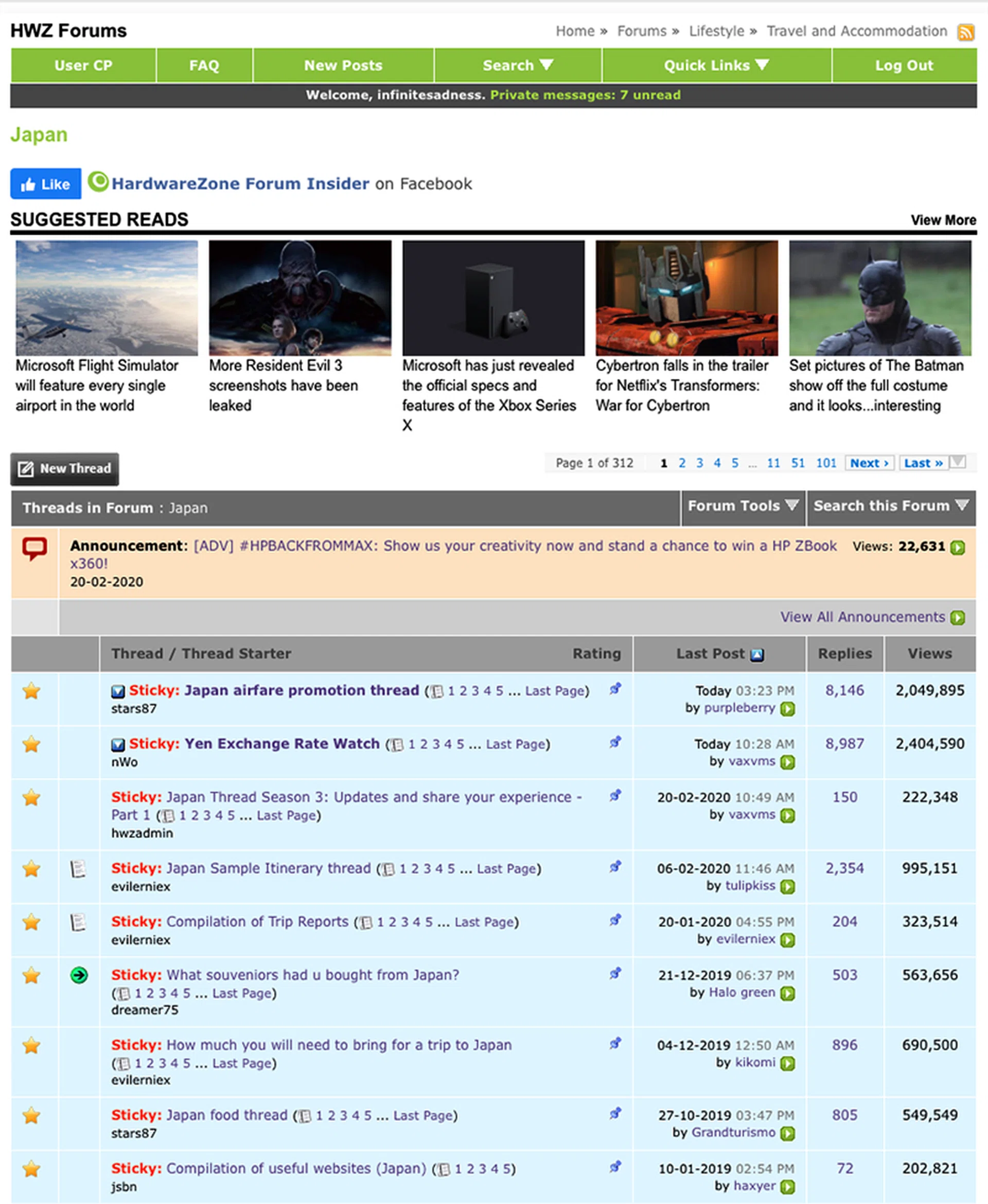Go to Next page of threads
This screenshot has width=988, height=1204.
(869, 463)
